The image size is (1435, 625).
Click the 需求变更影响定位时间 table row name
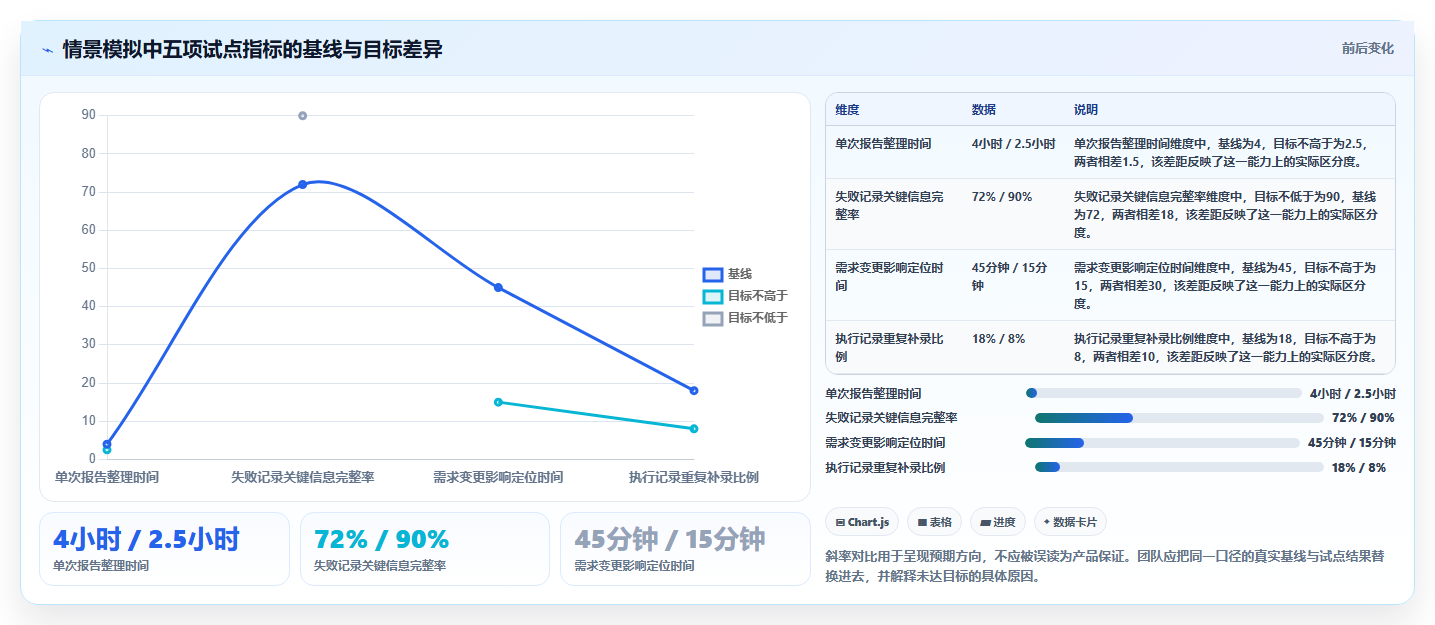pyautogui.click(x=889, y=277)
